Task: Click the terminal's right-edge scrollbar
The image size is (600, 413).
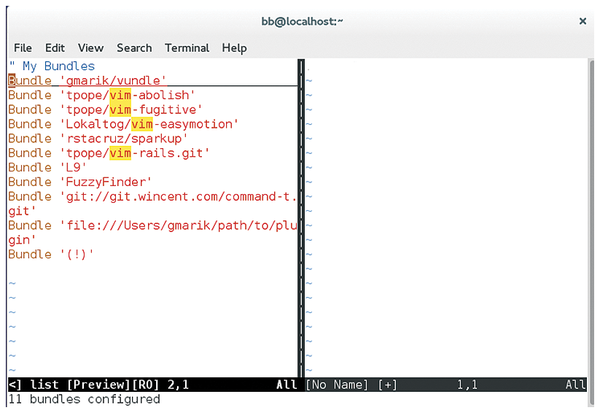Action: (x=591, y=233)
